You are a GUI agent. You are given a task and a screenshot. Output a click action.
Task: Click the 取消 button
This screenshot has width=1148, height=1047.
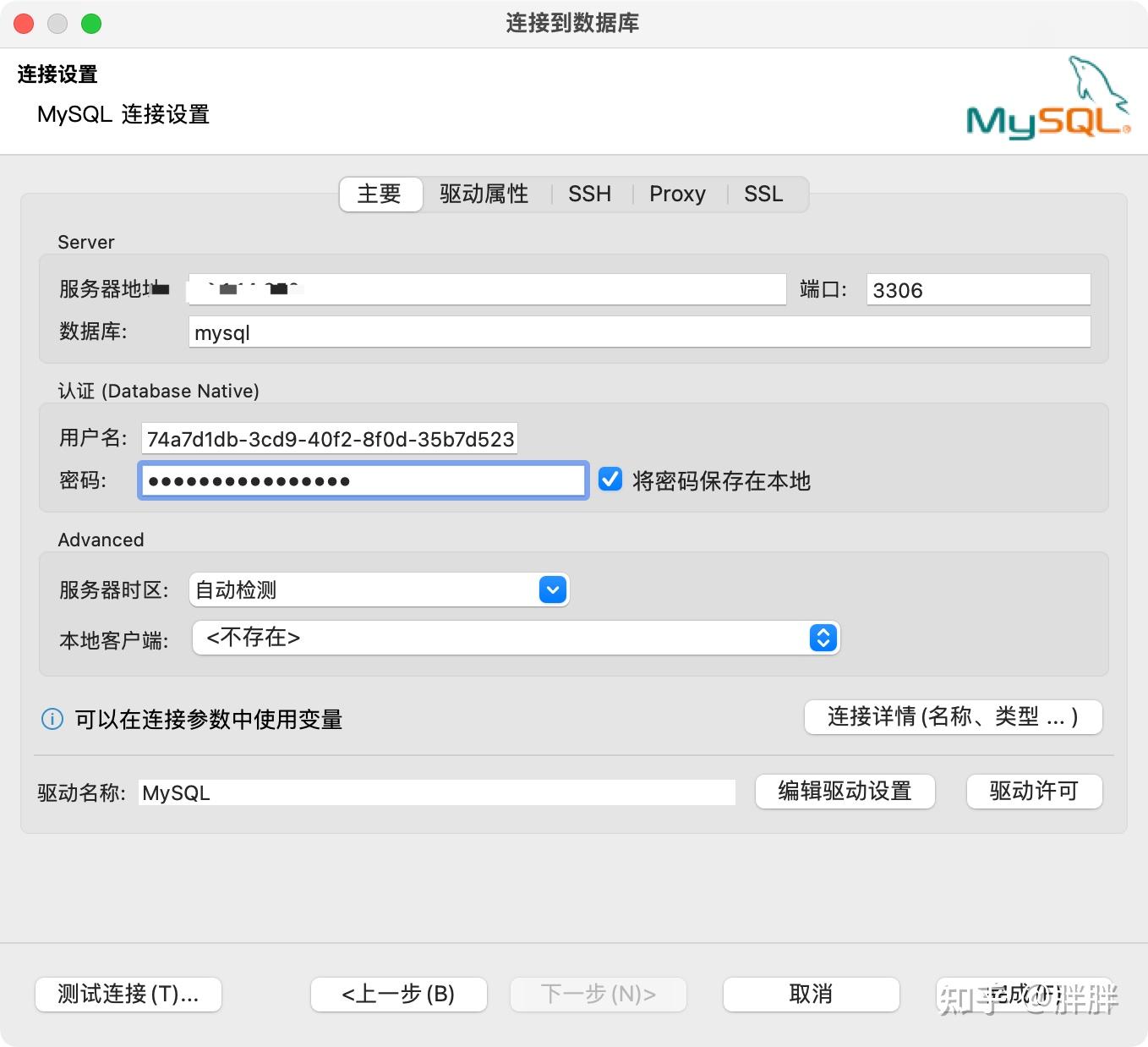point(809,995)
